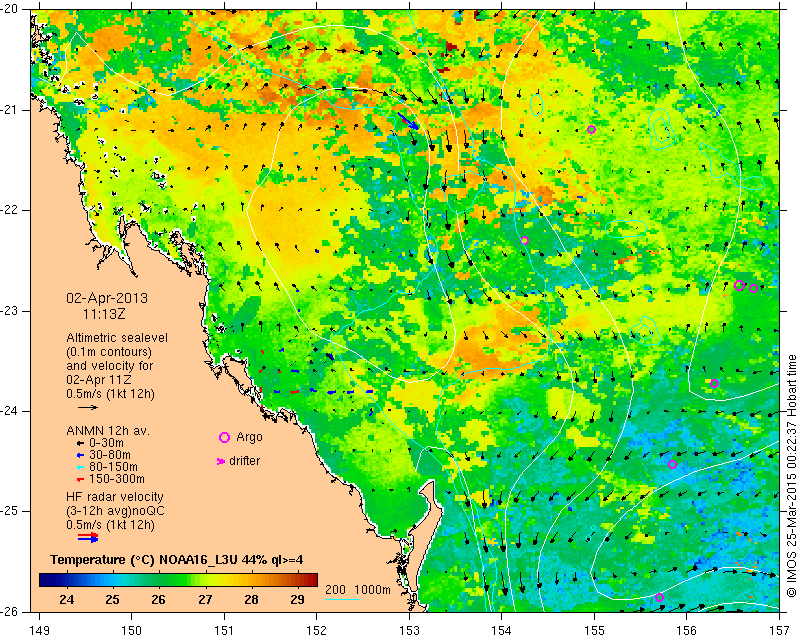The height and width of the screenshot is (640, 800).
Task: Click the 'Argo' legend label text
Action: coord(249,437)
